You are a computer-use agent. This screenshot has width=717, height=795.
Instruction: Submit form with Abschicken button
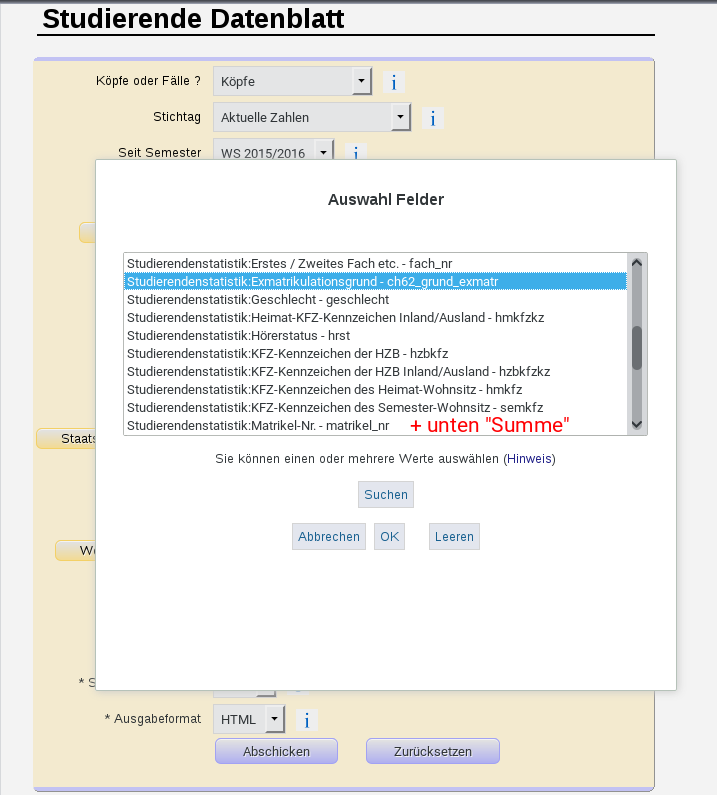276,751
